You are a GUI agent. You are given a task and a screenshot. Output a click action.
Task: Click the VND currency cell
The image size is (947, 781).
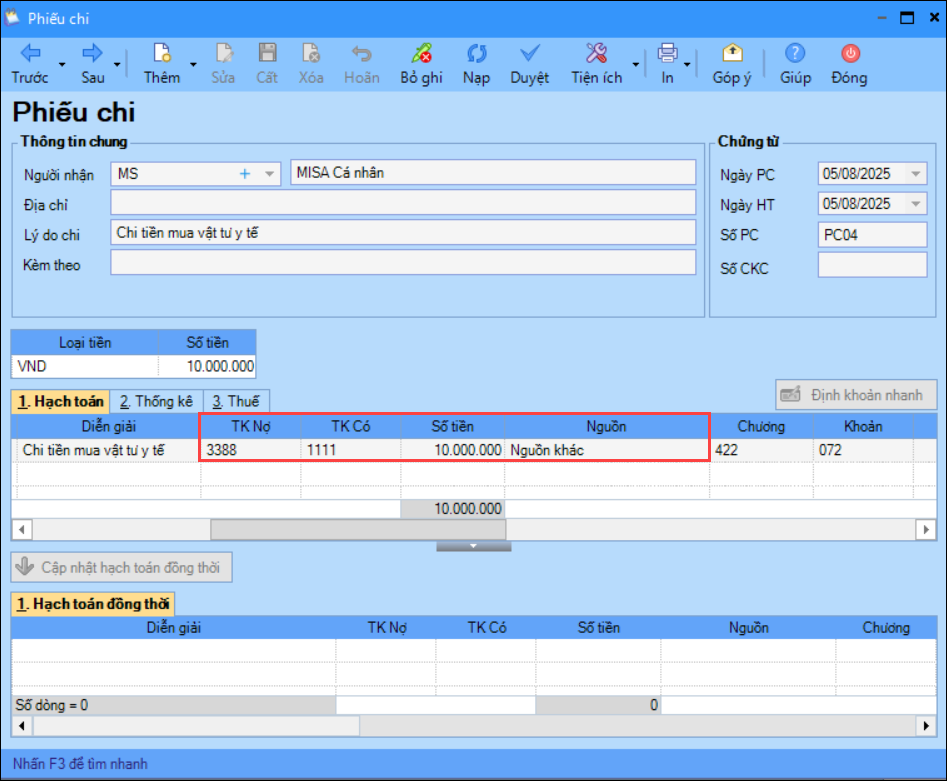(85, 366)
